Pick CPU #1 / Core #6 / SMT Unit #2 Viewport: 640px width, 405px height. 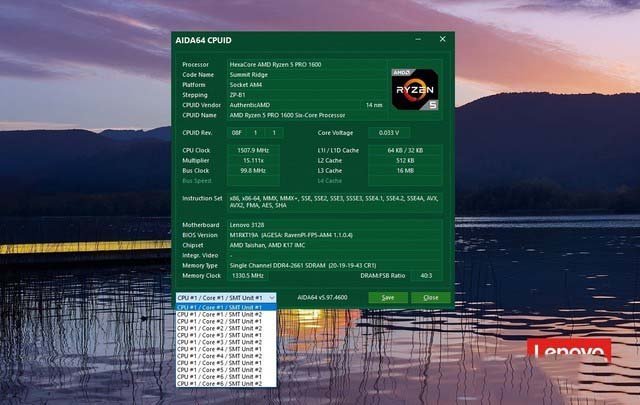click(226, 384)
